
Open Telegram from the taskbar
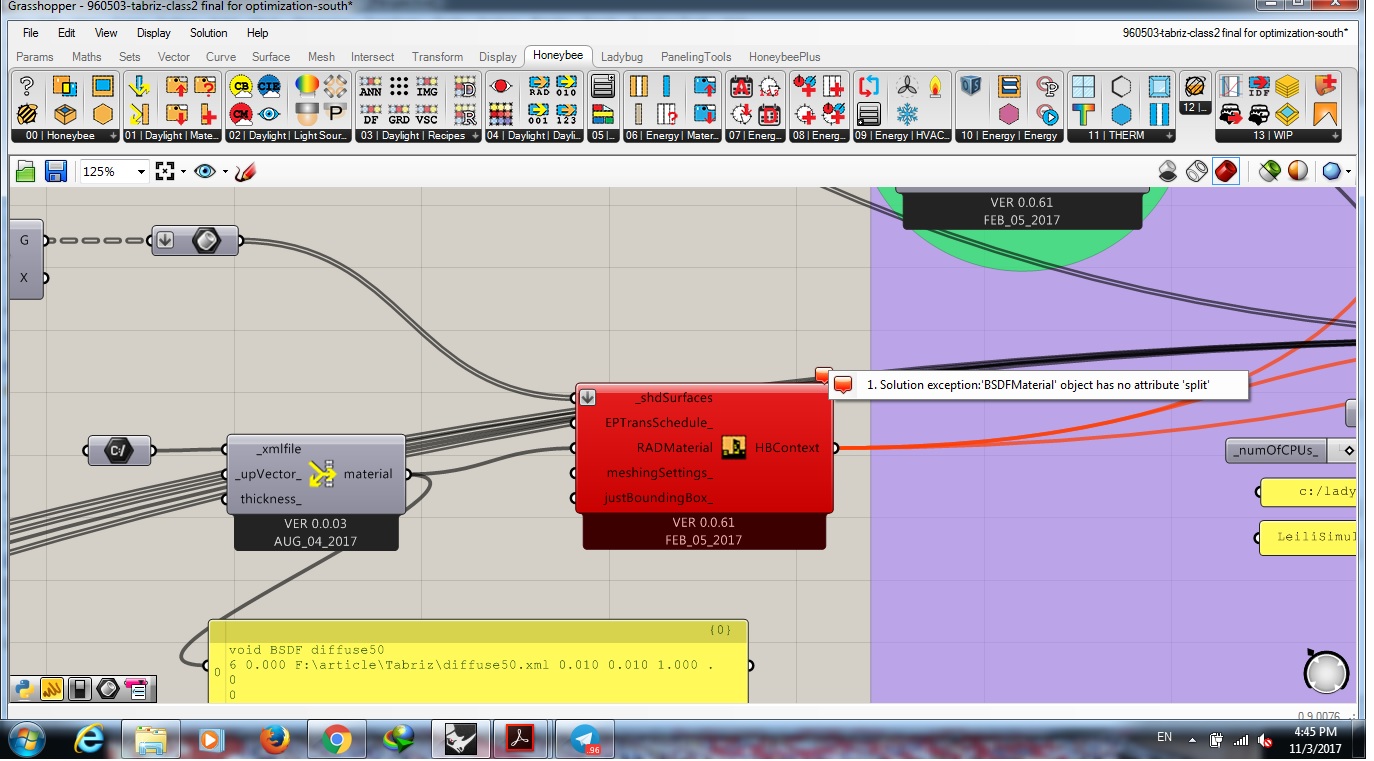(584, 740)
